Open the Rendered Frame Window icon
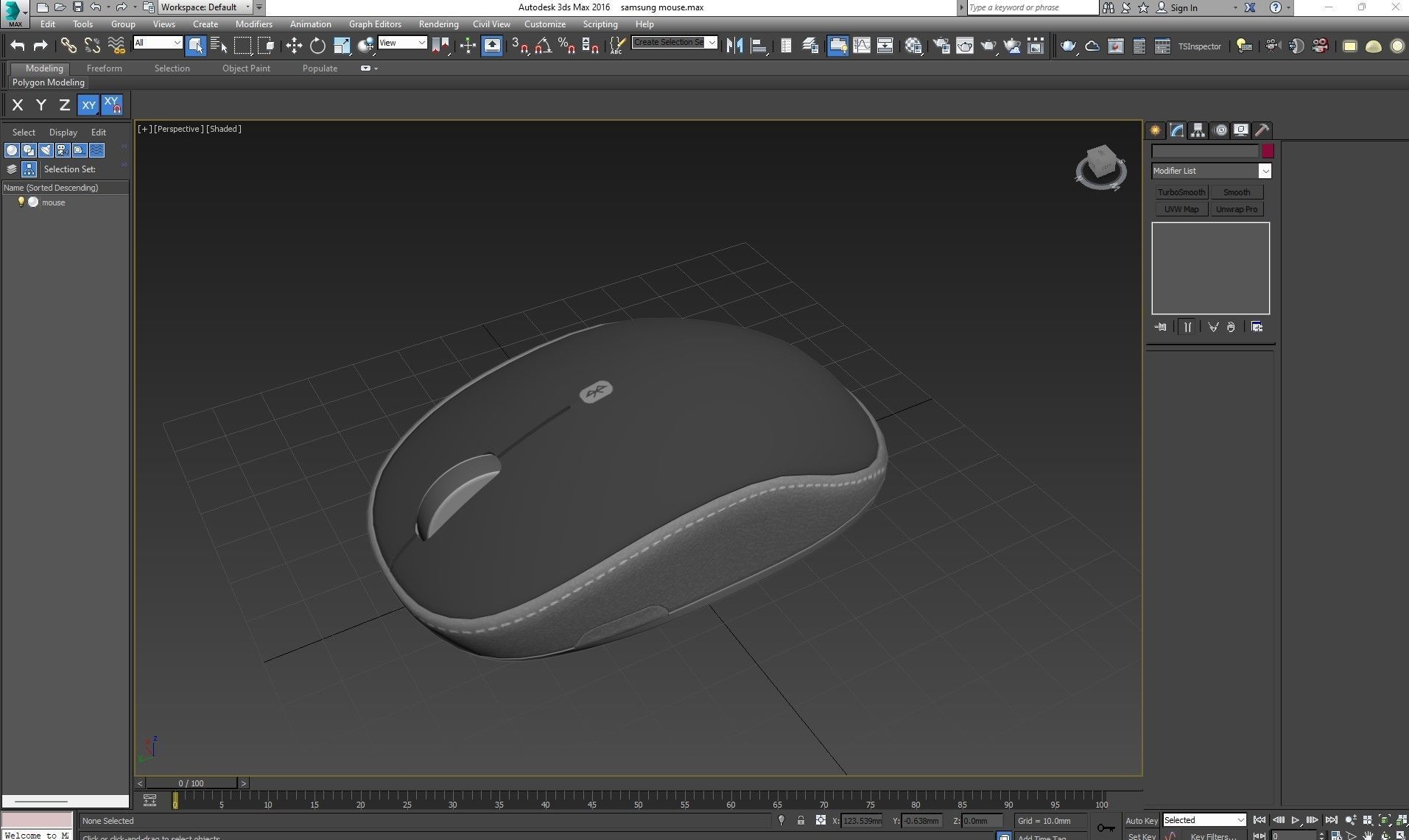The height and width of the screenshot is (840, 1409). click(965, 46)
